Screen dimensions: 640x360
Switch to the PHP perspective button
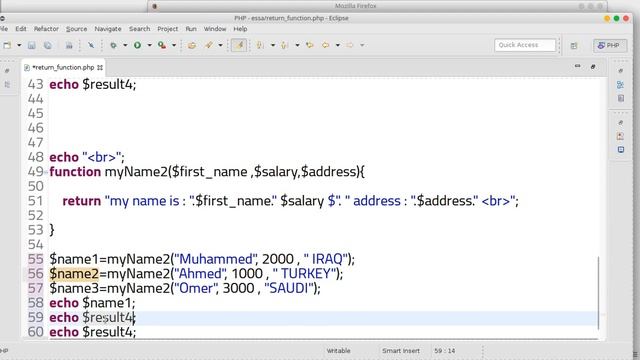(x=610, y=45)
